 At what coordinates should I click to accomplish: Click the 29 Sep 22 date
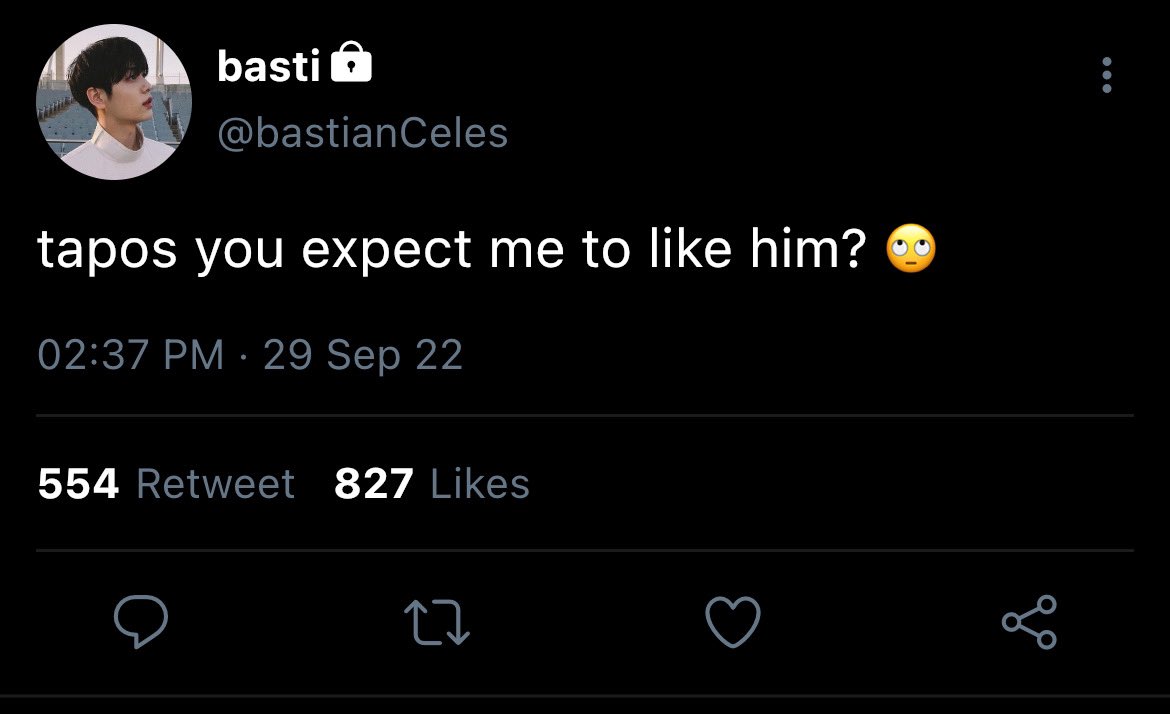click(363, 355)
